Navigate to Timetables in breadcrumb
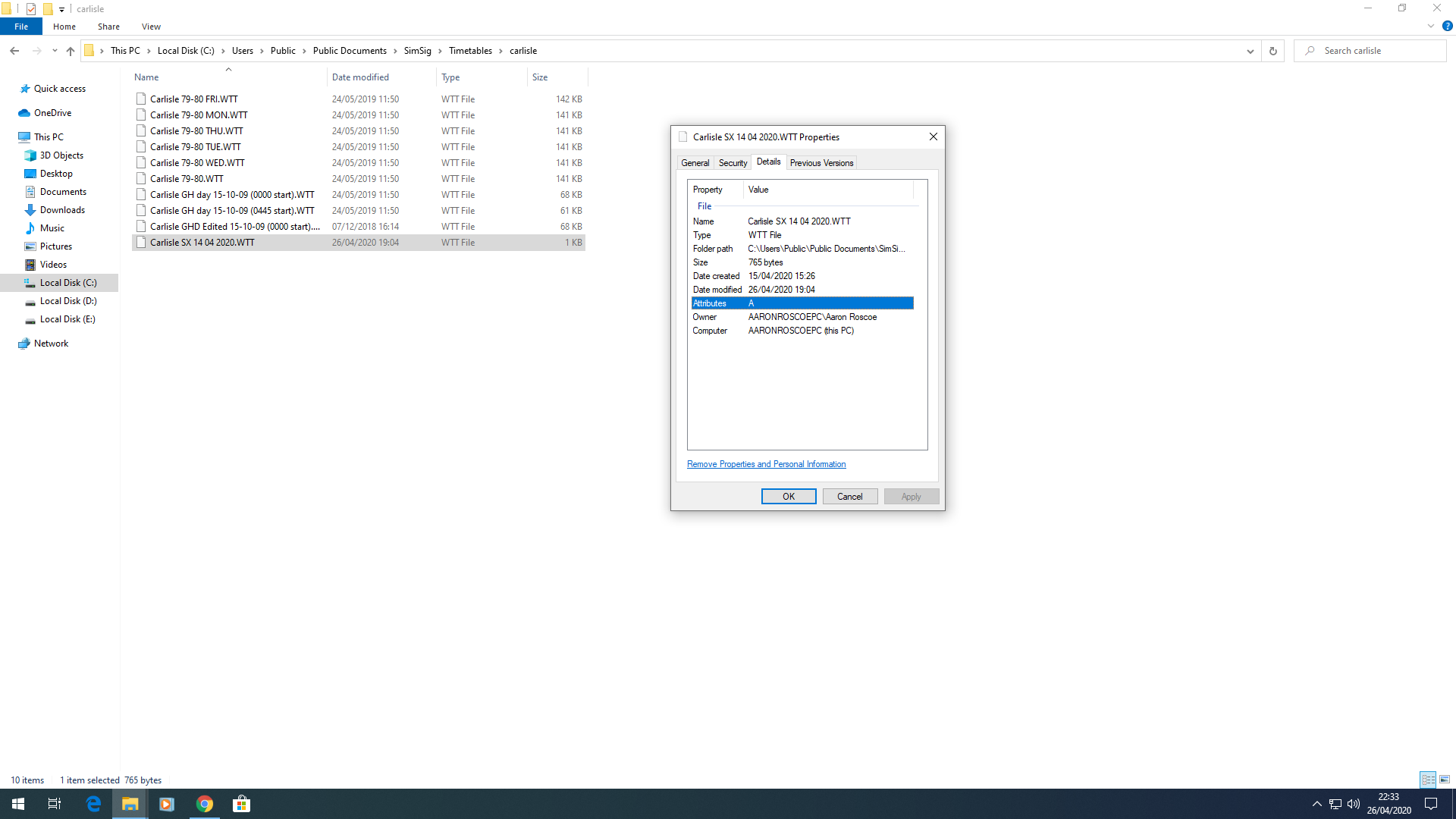Viewport: 1456px width, 819px height. click(x=470, y=51)
